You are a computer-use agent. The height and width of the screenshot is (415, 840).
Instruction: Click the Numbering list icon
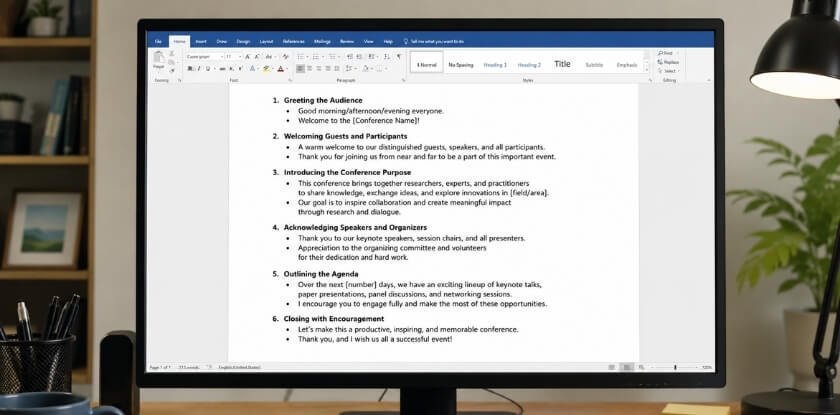[316, 57]
